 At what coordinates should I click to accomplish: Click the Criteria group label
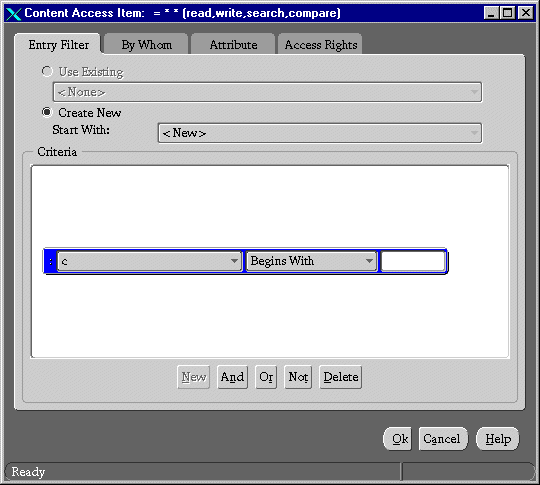pos(57,152)
